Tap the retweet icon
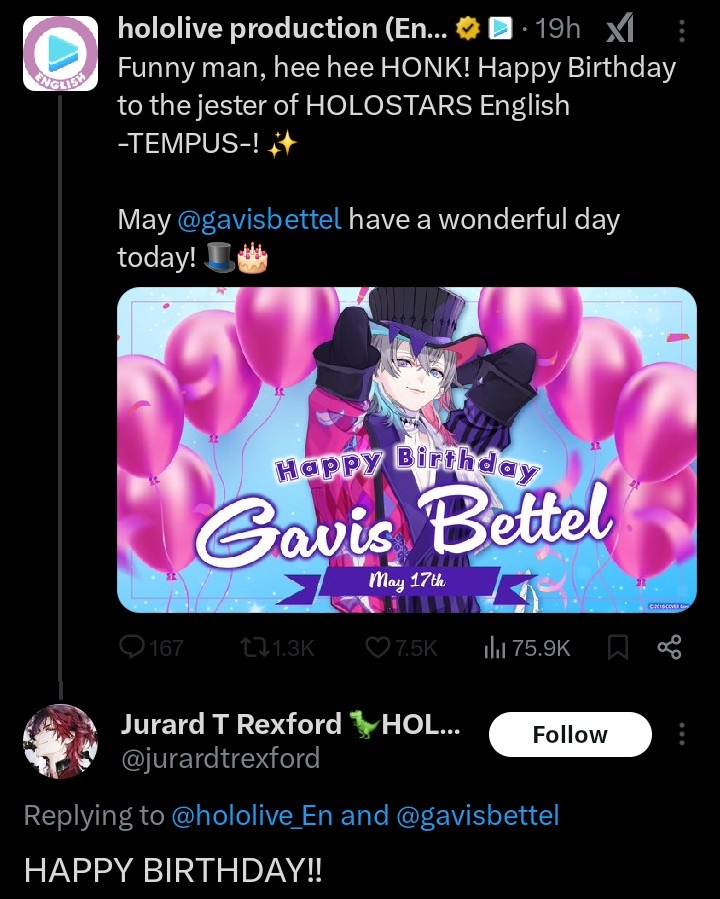Viewport: 720px width, 899px height. pos(254,648)
